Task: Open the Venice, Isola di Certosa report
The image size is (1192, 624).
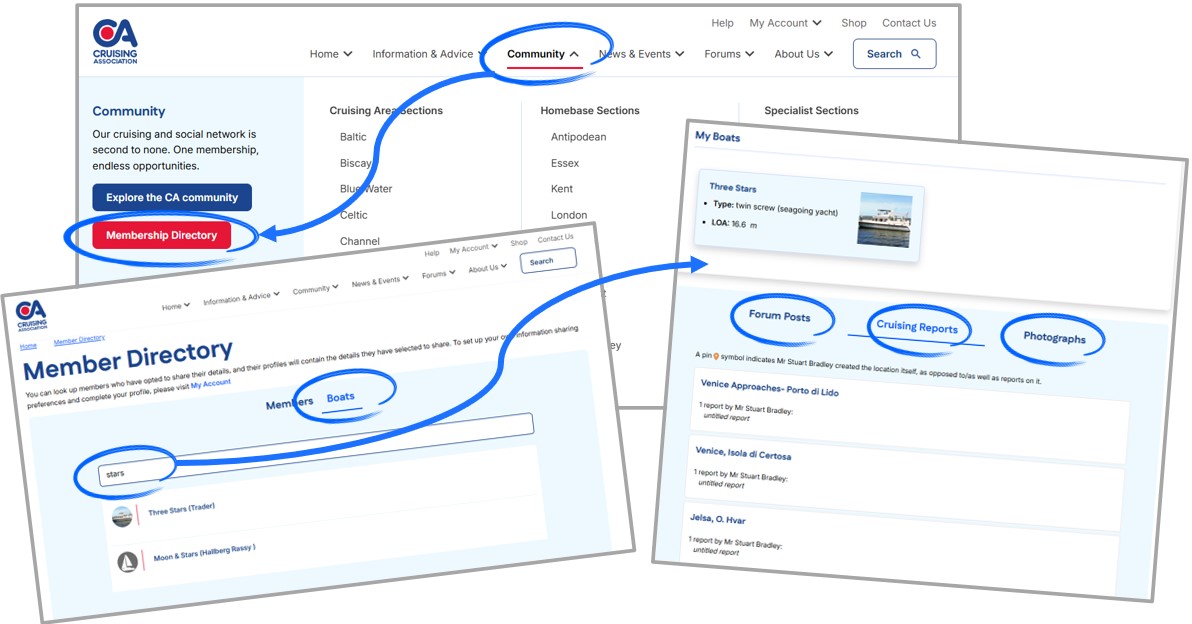Action: (x=743, y=453)
